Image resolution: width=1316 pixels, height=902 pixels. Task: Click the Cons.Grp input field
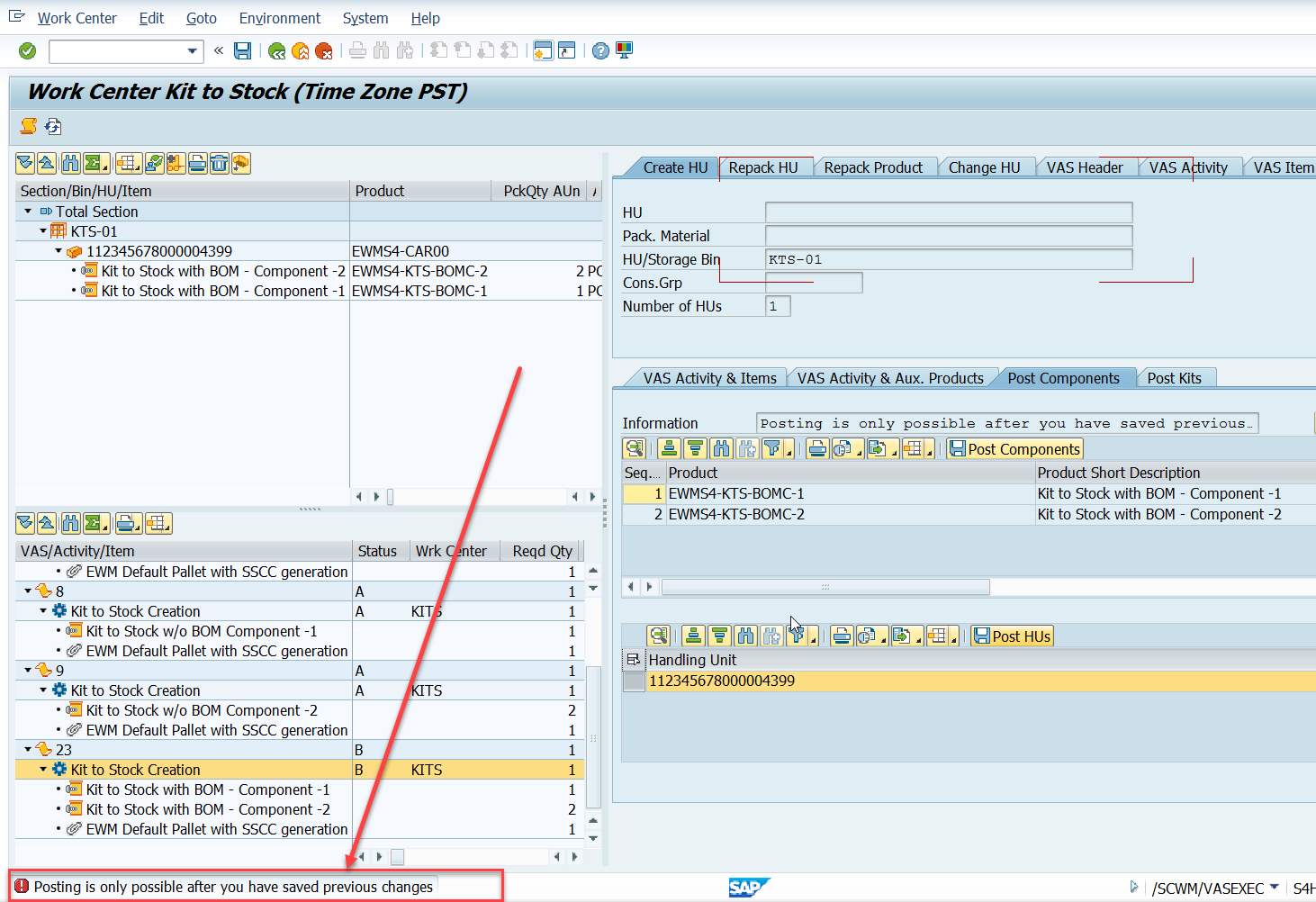[x=814, y=283]
